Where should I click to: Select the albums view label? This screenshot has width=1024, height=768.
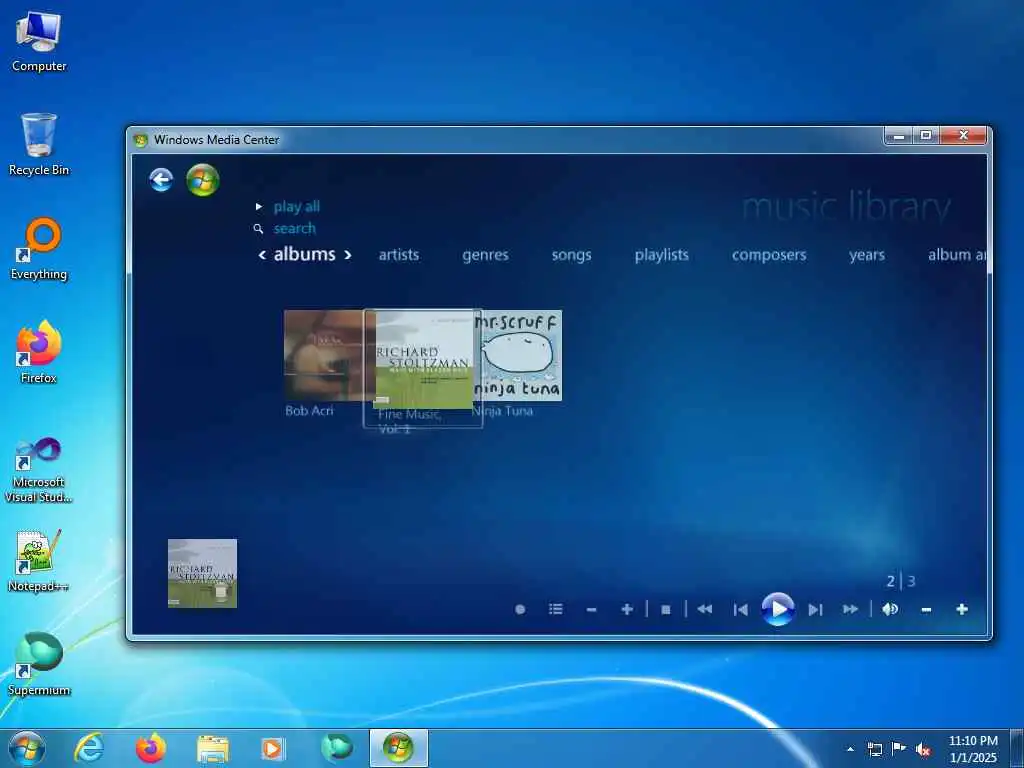coord(304,254)
